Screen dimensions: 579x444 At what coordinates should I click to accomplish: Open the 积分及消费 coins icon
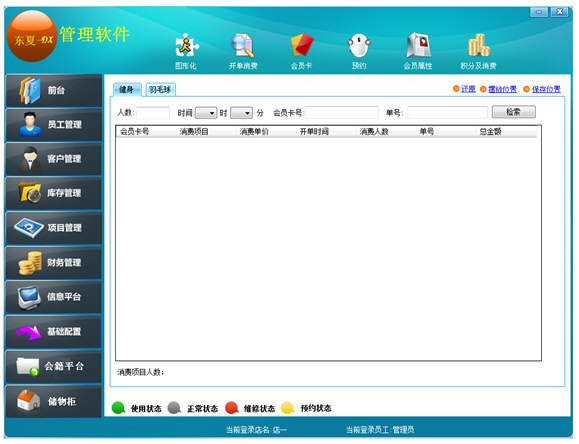coord(478,45)
